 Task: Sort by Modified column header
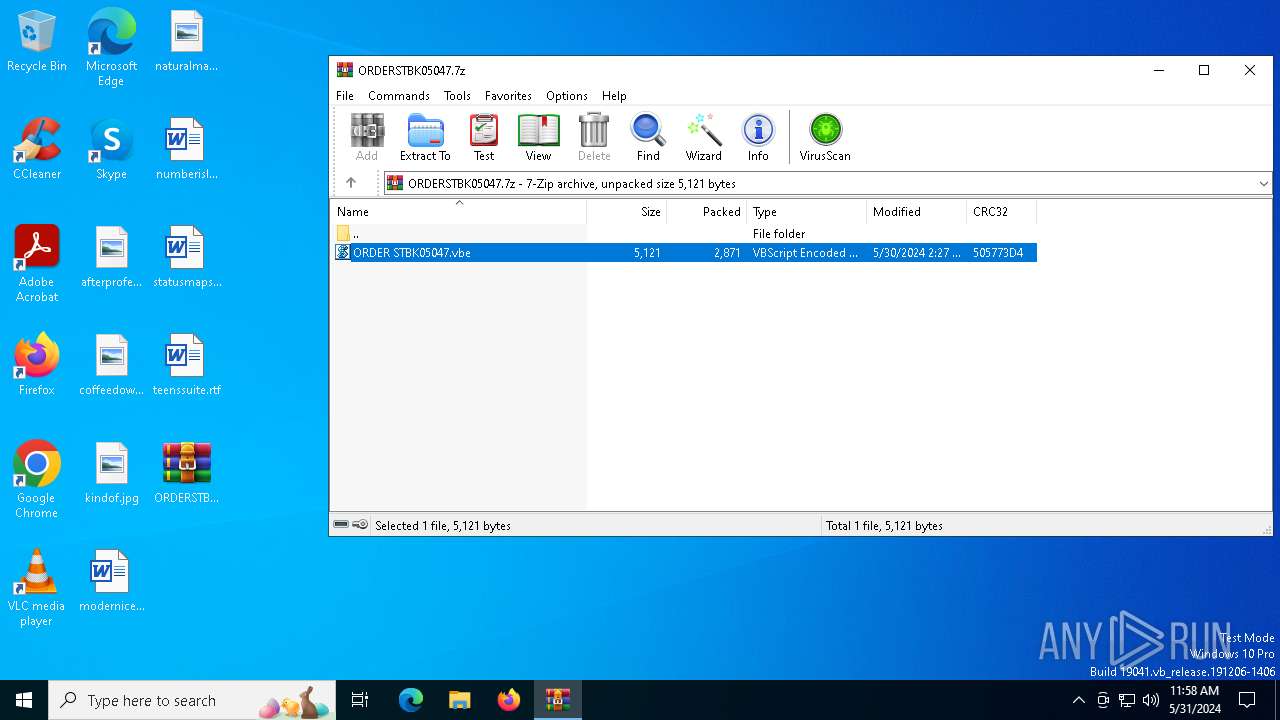coord(917,212)
